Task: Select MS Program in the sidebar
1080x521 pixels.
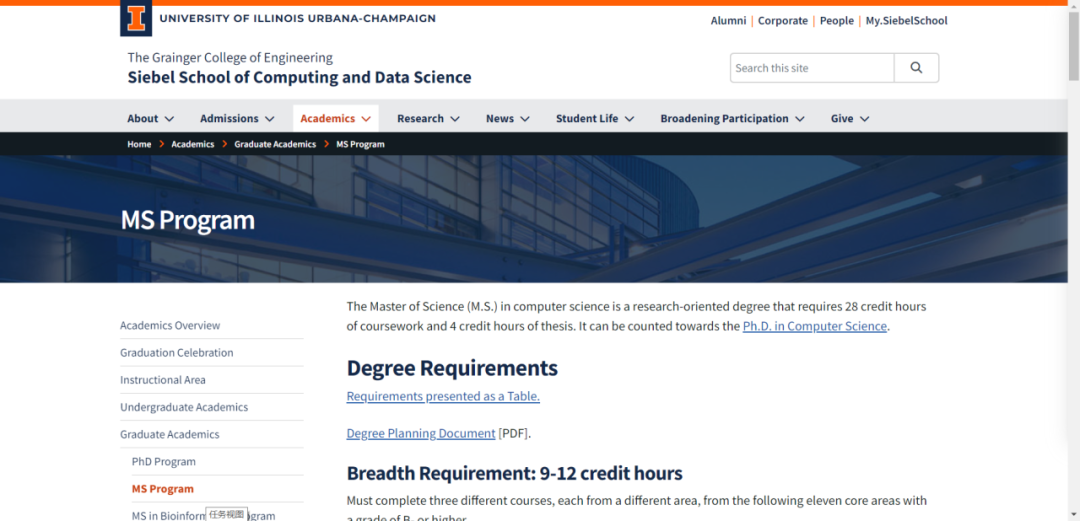Action: point(163,489)
